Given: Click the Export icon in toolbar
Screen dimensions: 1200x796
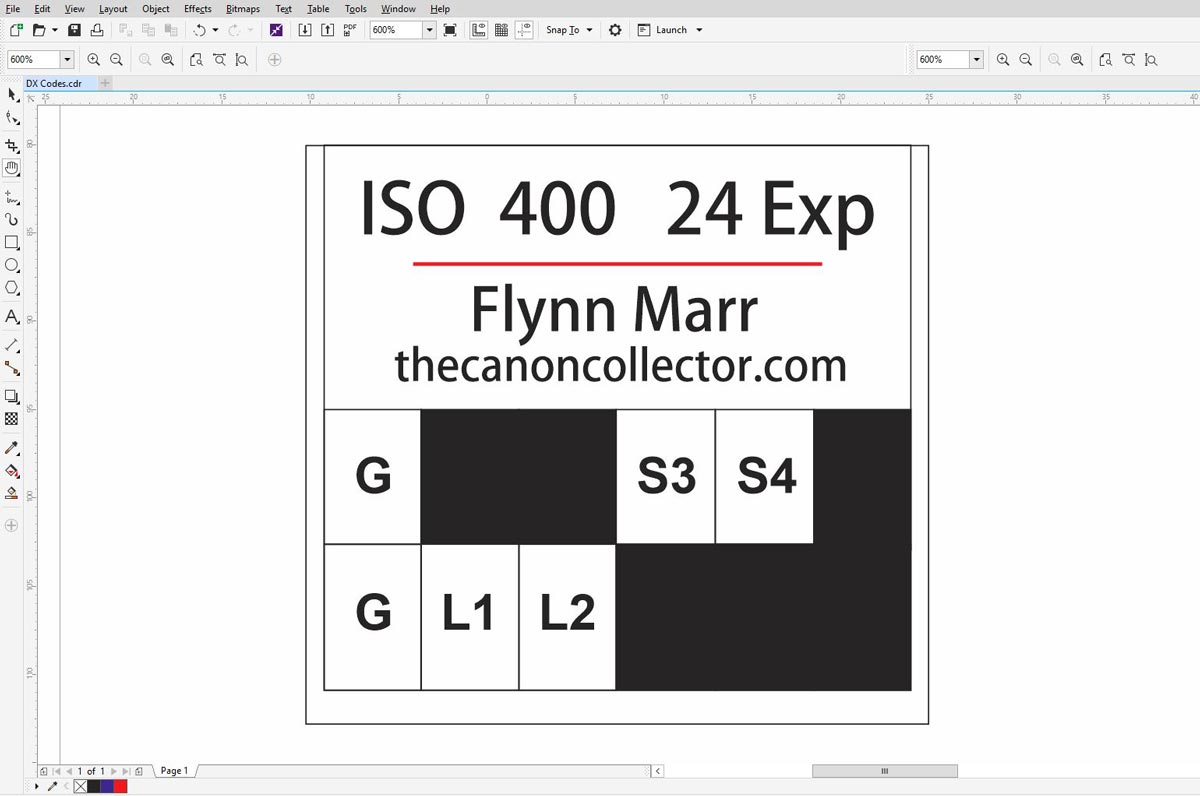Looking at the screenshot, I should (327, 30).
